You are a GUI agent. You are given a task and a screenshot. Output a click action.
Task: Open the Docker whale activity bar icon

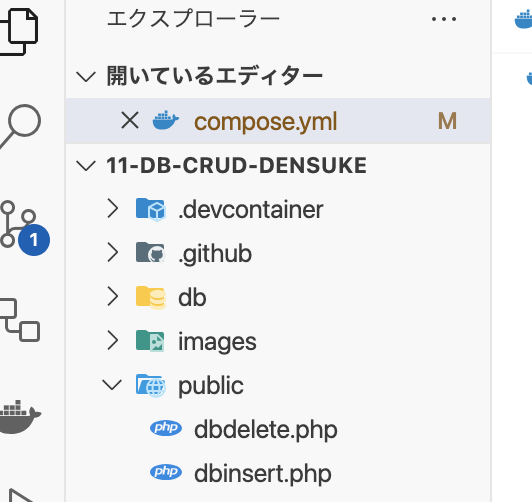click(20, 417)
